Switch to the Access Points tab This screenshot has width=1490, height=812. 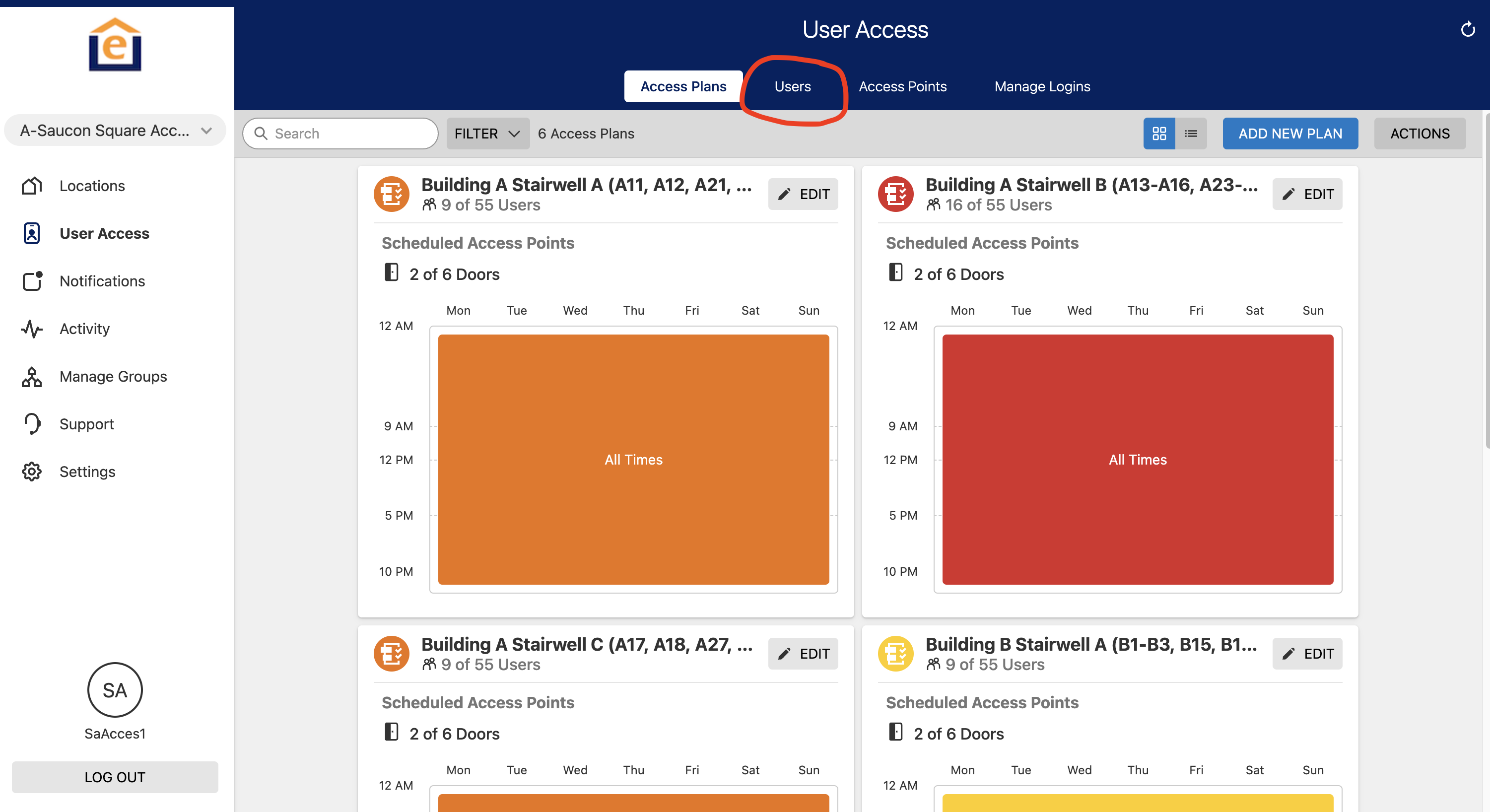pos(902,86)
